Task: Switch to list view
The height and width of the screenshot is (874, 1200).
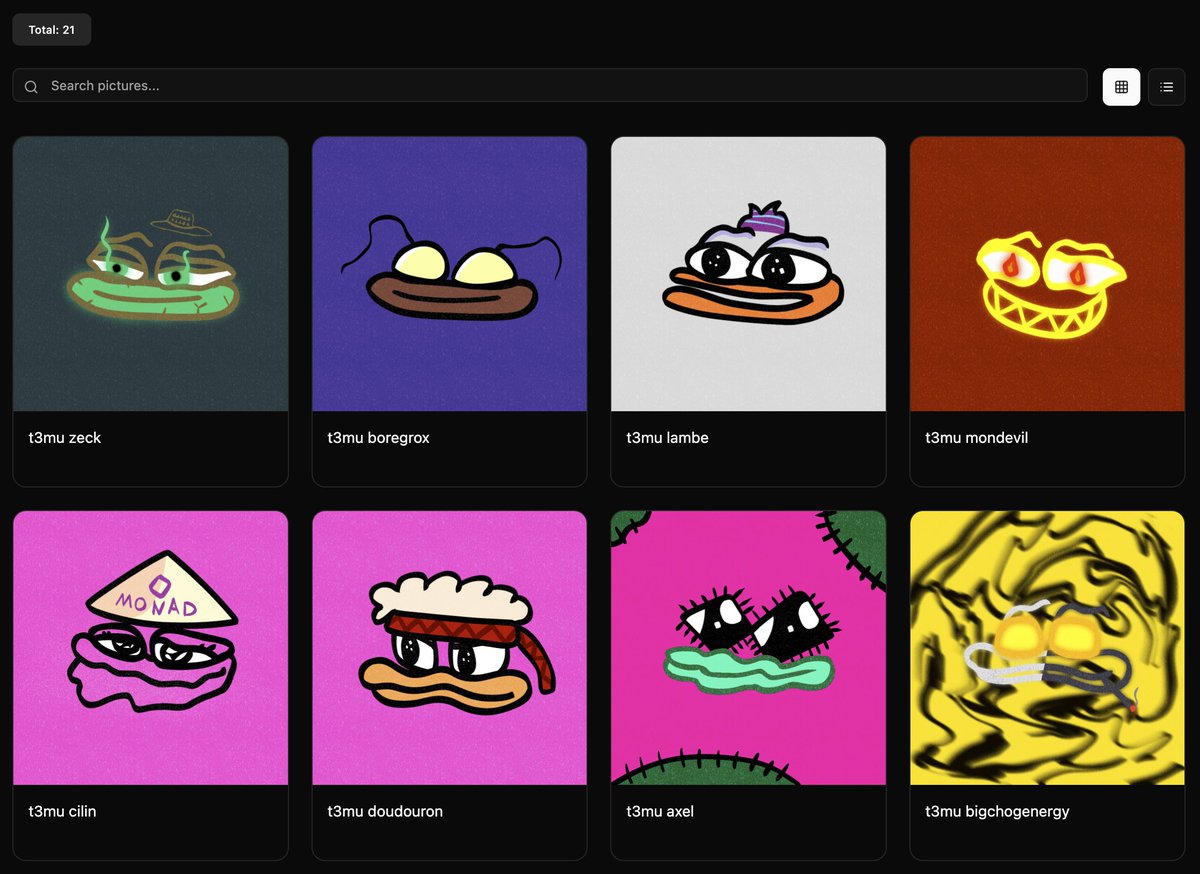Action: [x=1166, y=87]
